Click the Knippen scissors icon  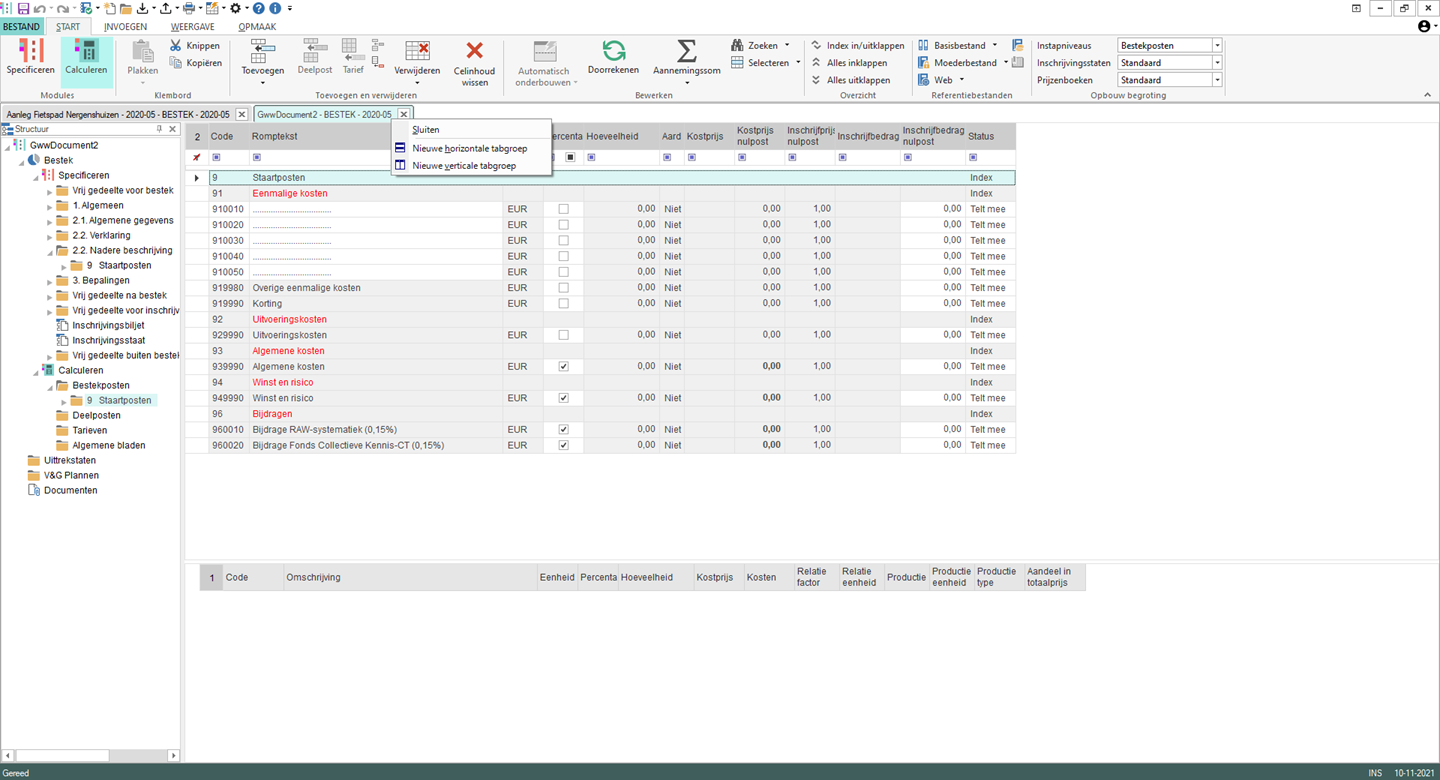(x=176, y=46)
